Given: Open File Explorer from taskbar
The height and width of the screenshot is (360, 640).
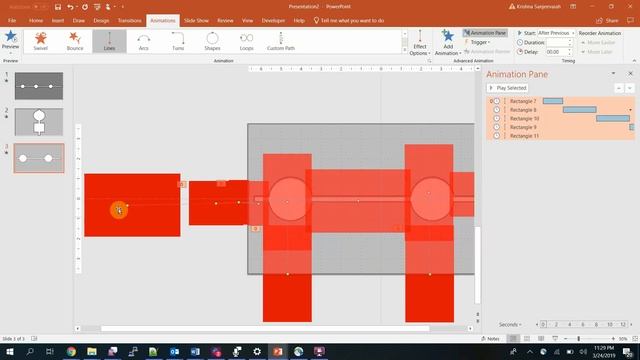Looking at the screenshot, I should [x=92, y=351].
